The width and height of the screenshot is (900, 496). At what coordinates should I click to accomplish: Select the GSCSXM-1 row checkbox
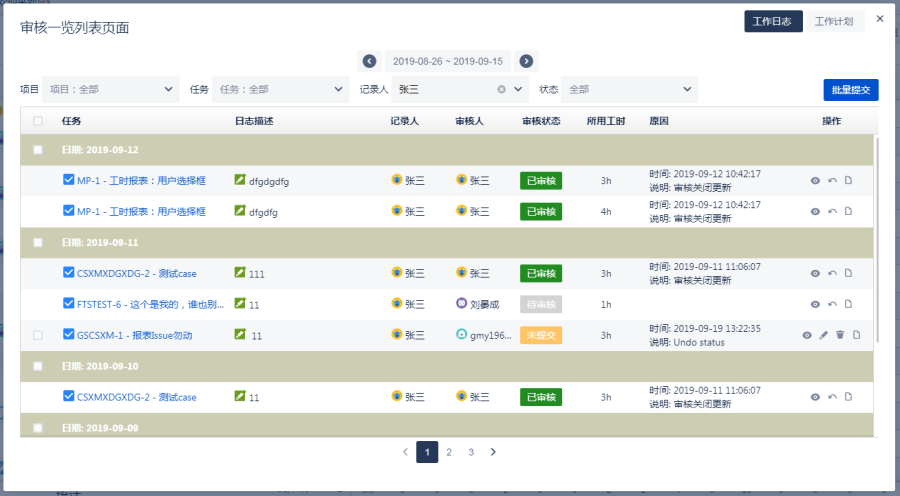[x=38, y=335]
